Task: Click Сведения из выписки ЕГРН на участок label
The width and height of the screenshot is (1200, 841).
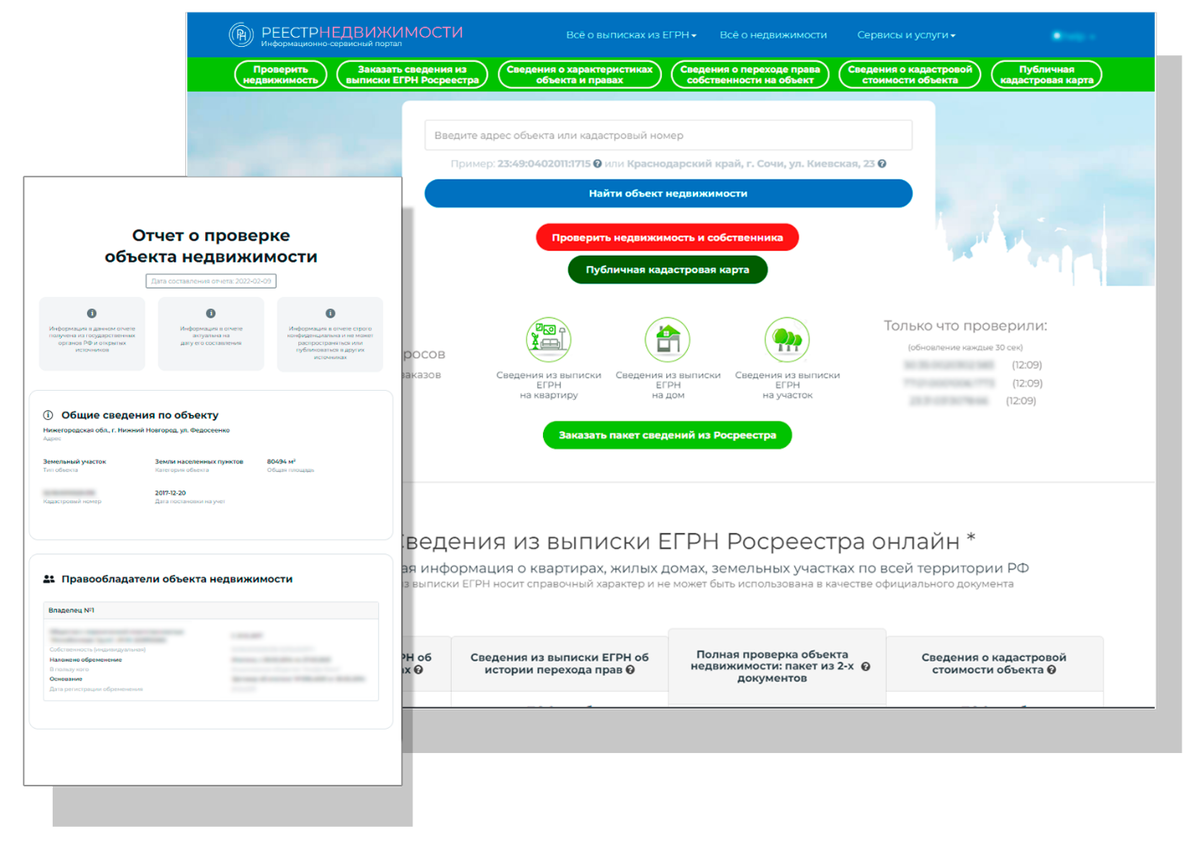Action: [787, 385]
